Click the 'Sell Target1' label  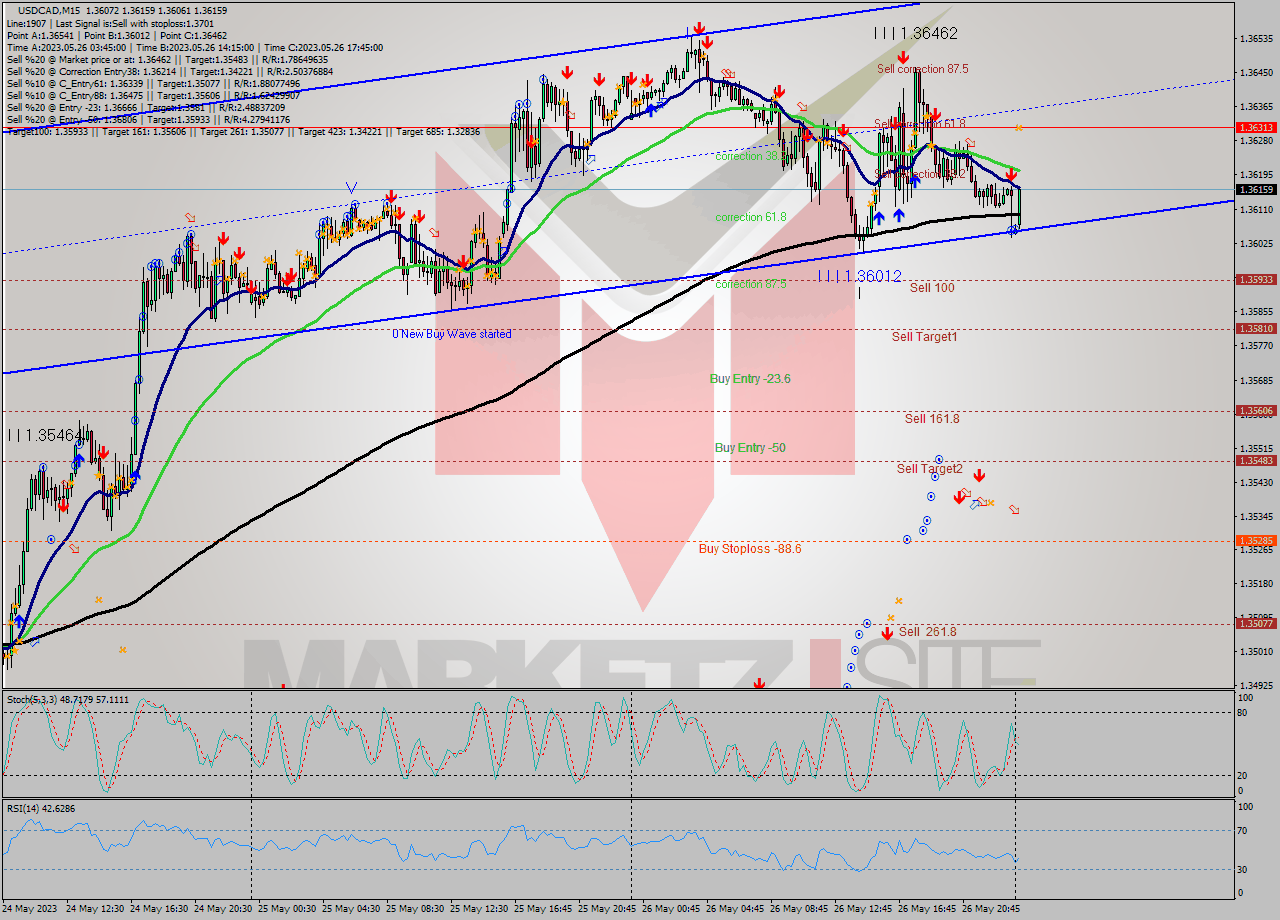click(x=924, y=337)
